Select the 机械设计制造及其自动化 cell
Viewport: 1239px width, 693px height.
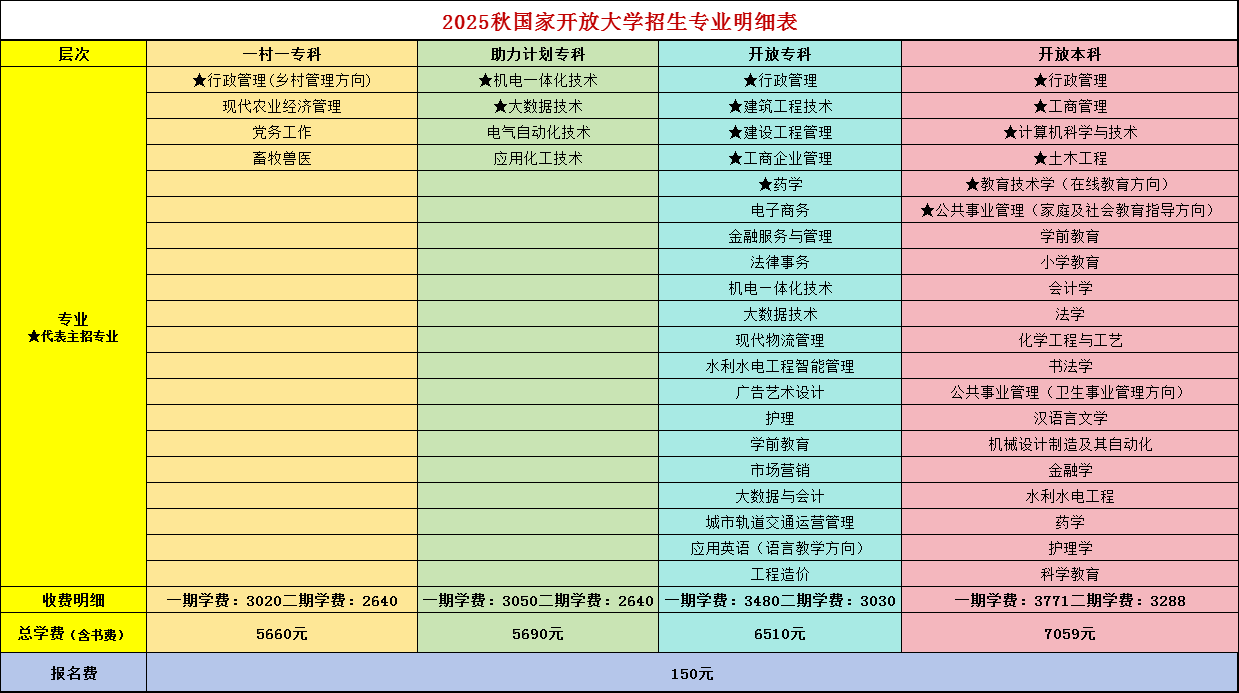[1070, 444]
